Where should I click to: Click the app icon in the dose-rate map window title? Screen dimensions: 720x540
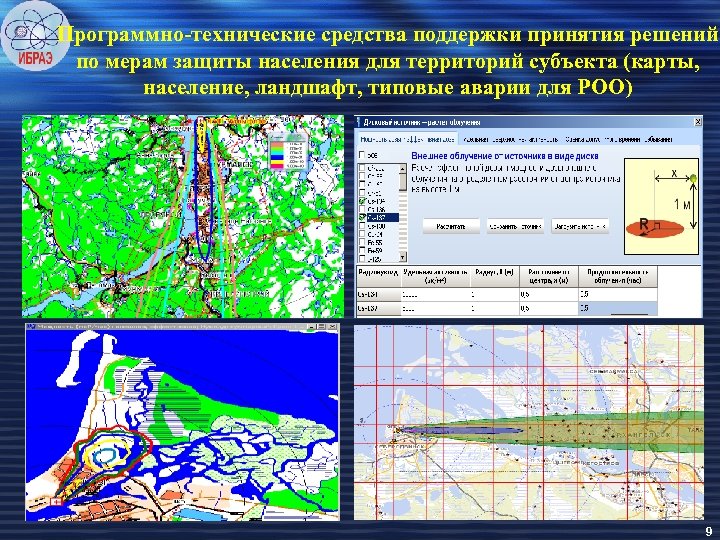pyautogui.click(x=31, y=327)
